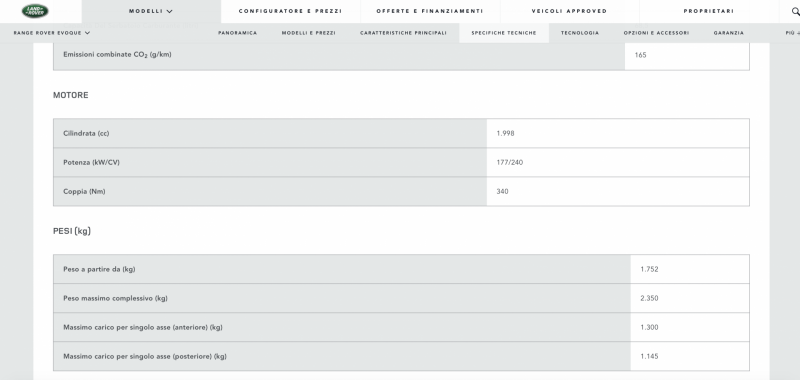
Task: Select the Peso massimo complessivo row
Action: [401, 298]
